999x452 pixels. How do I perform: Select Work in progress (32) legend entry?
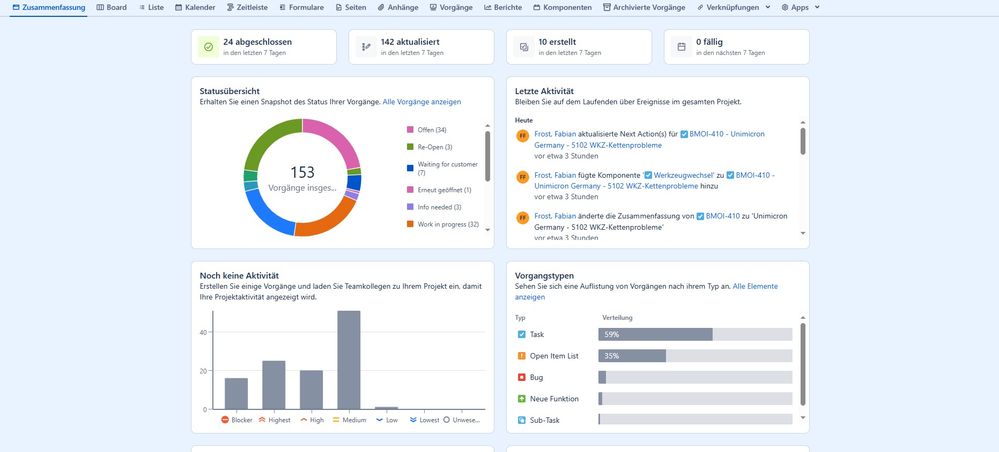[443, 224]
